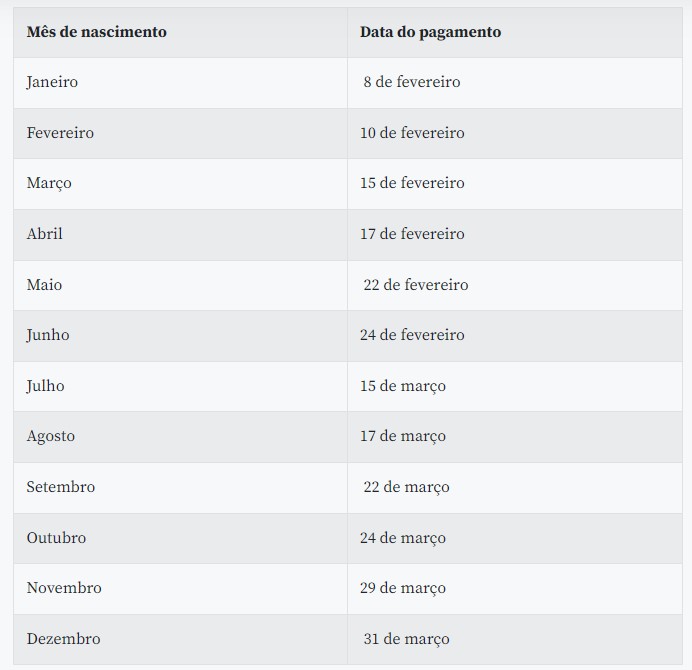692x670 pixels.
Task: Select the Novembro birth month cell
Action: pos(64,588)
